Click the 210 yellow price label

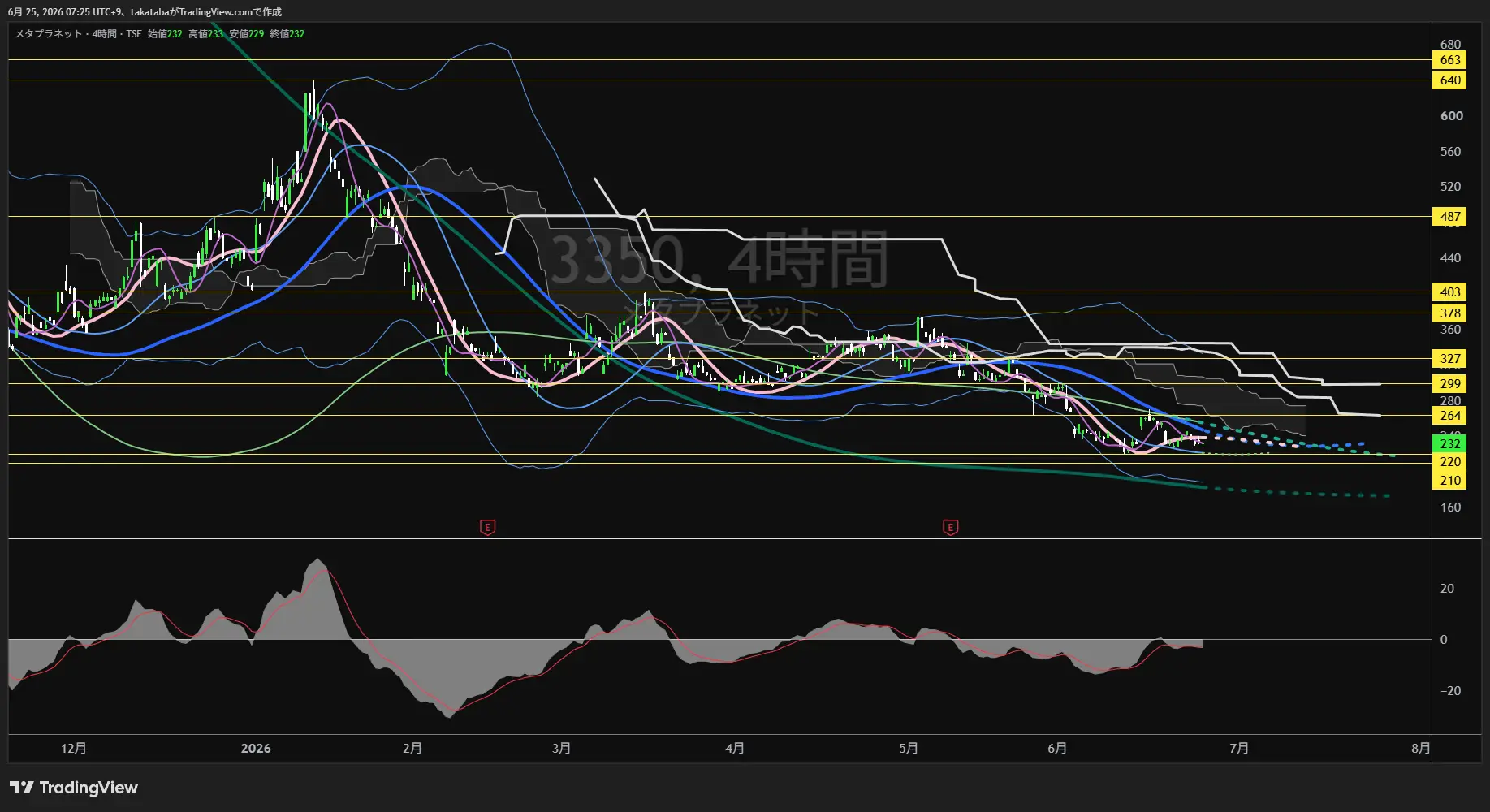[1450, 481]
